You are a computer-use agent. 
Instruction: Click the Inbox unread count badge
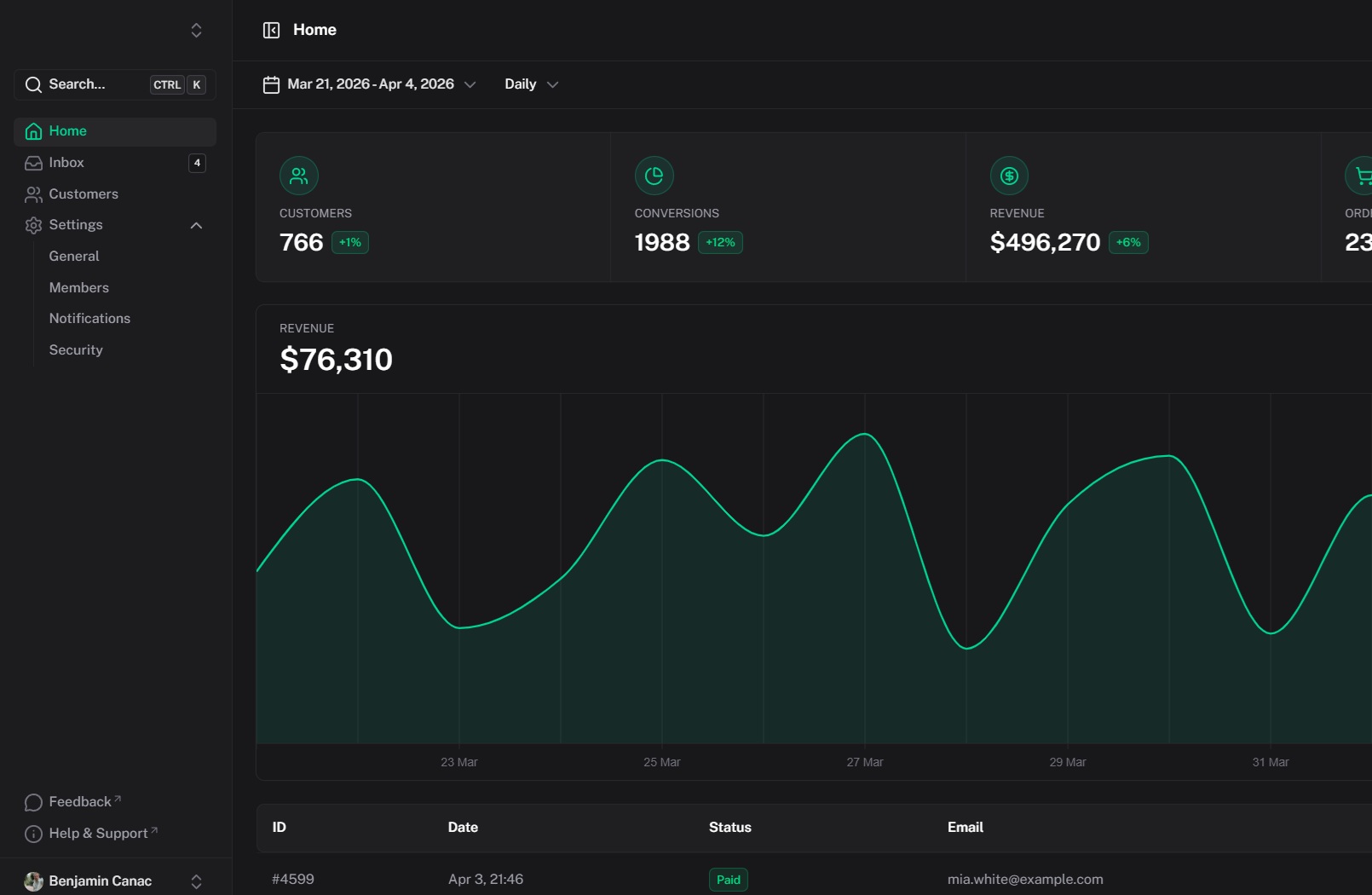pyautogui.click(x=197, y=163)
